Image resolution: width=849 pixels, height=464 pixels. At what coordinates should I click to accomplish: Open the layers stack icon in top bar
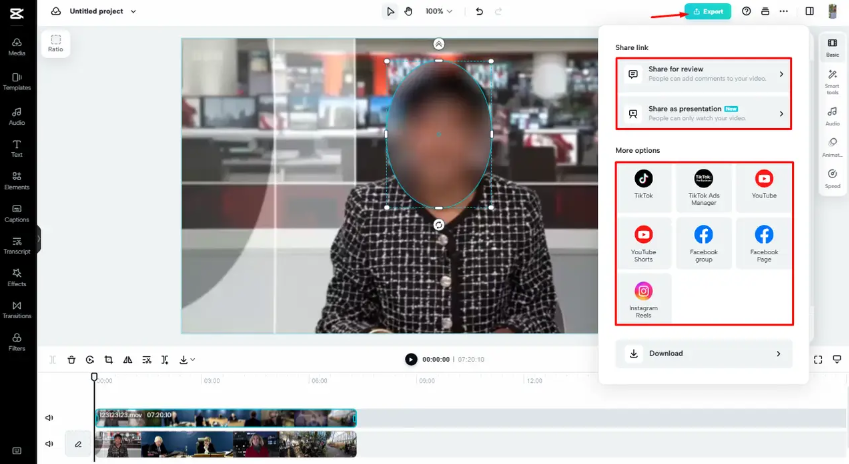(765, 11)
